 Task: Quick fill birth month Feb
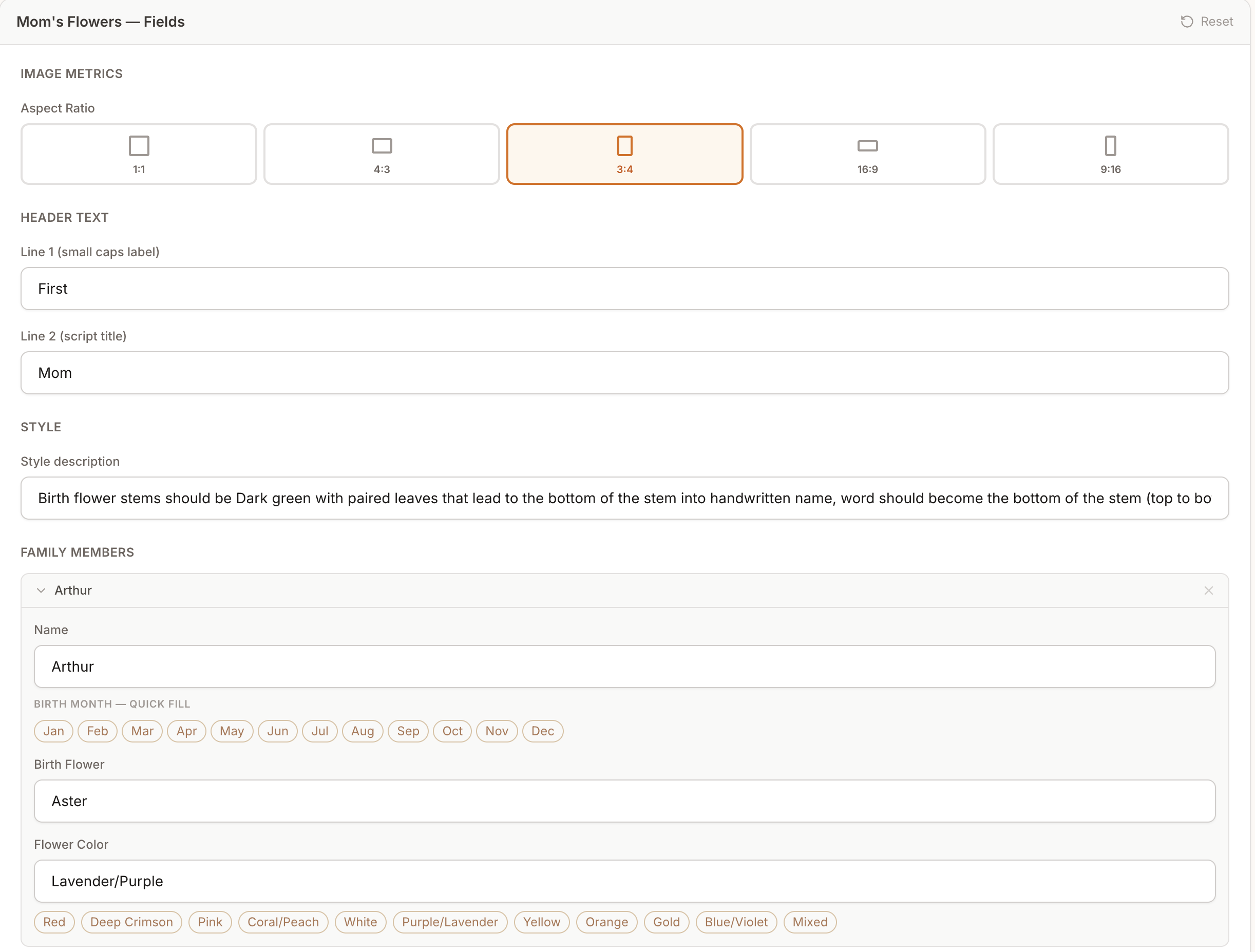(97, 731)
